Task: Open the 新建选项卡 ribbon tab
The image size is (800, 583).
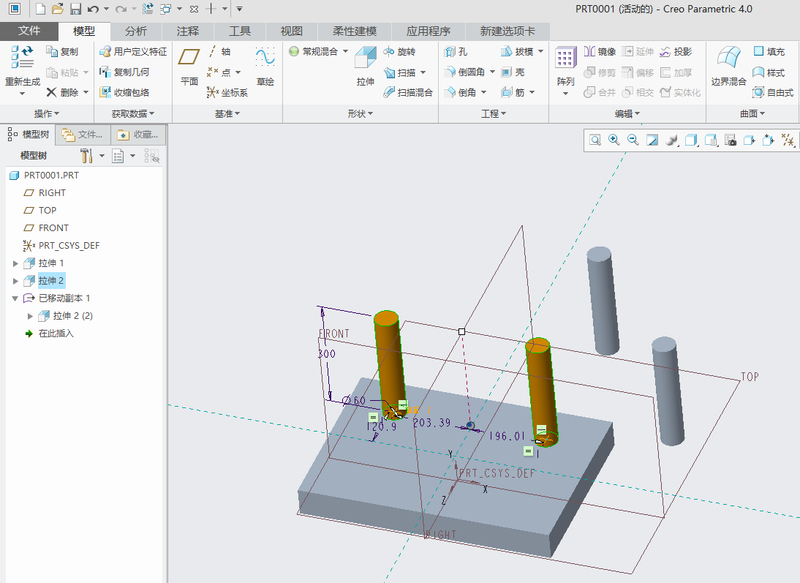Action: tap(508, 32)
